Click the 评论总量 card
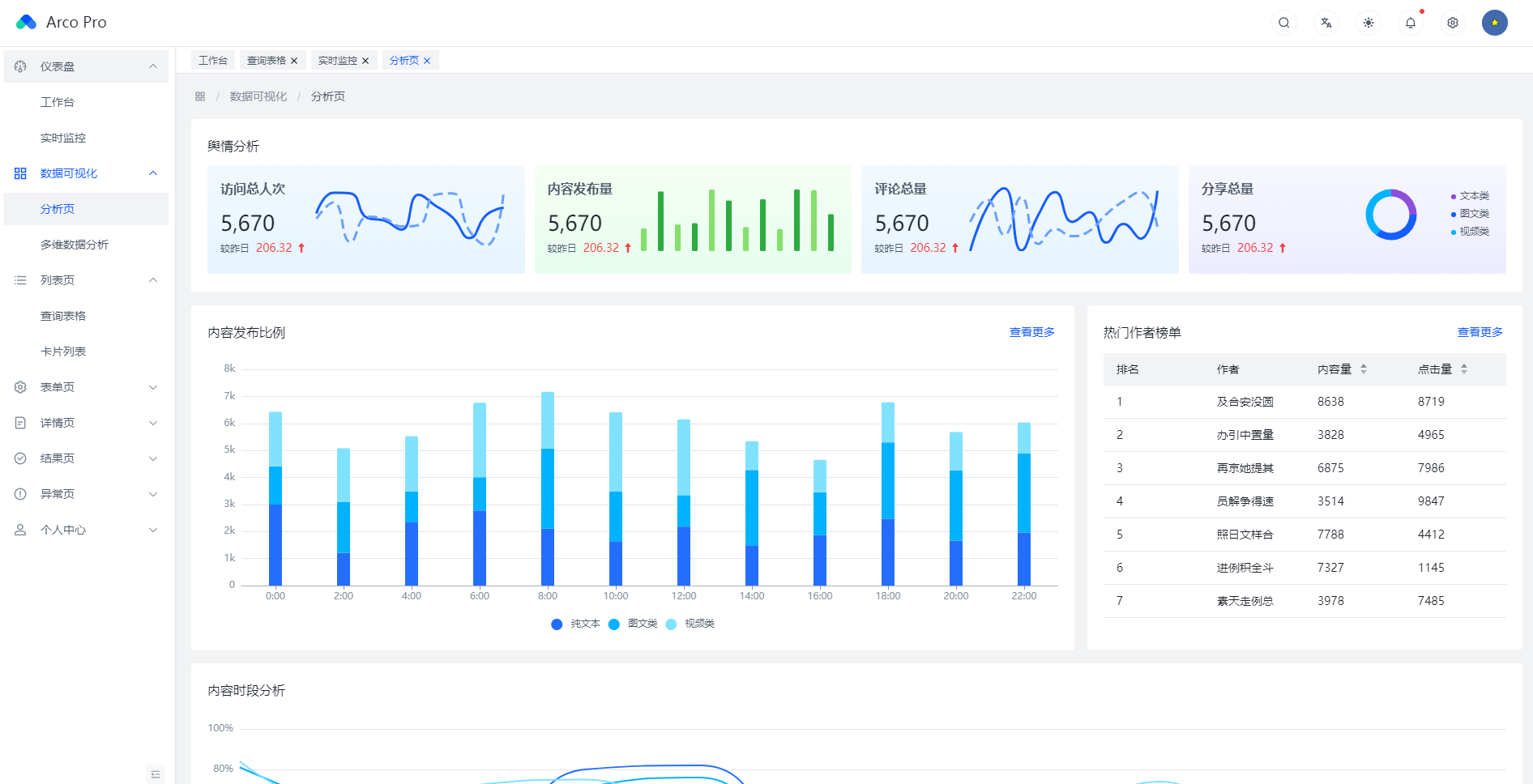The height and width of the screenshot is (784, 1533). pos(1020,219)
